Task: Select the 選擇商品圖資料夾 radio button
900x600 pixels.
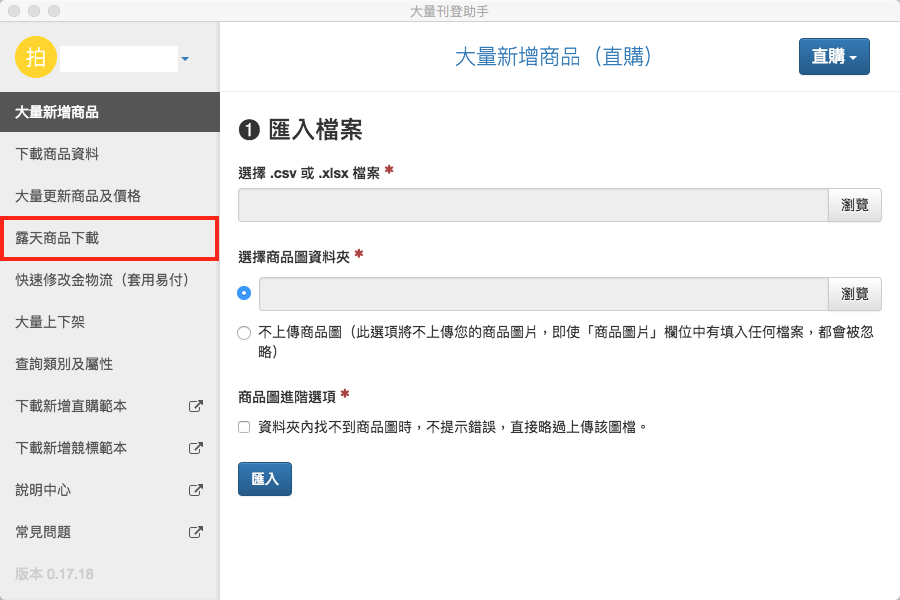Action: click(x=245, y=294)
